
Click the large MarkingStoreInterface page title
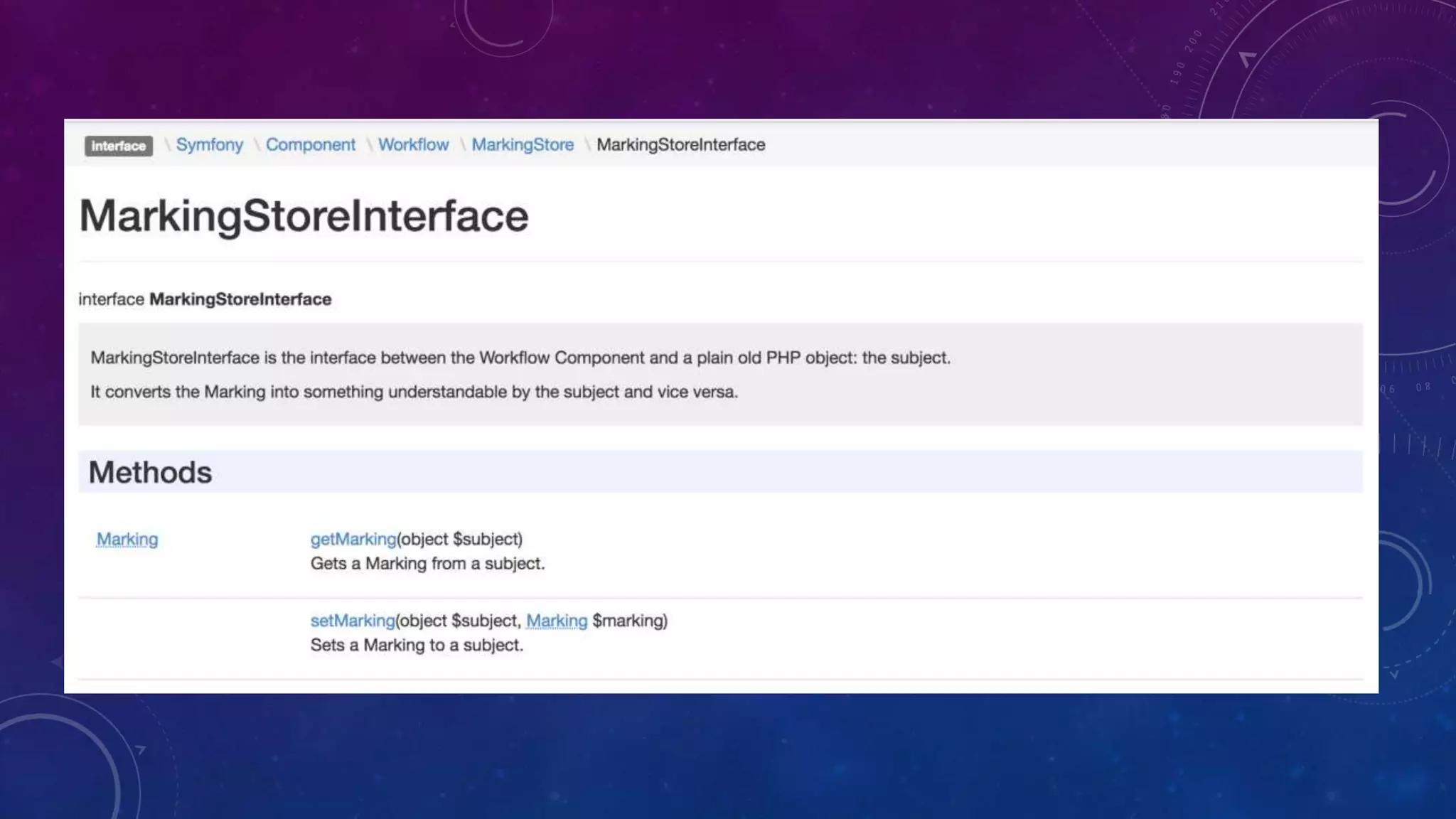coord(304,215)
